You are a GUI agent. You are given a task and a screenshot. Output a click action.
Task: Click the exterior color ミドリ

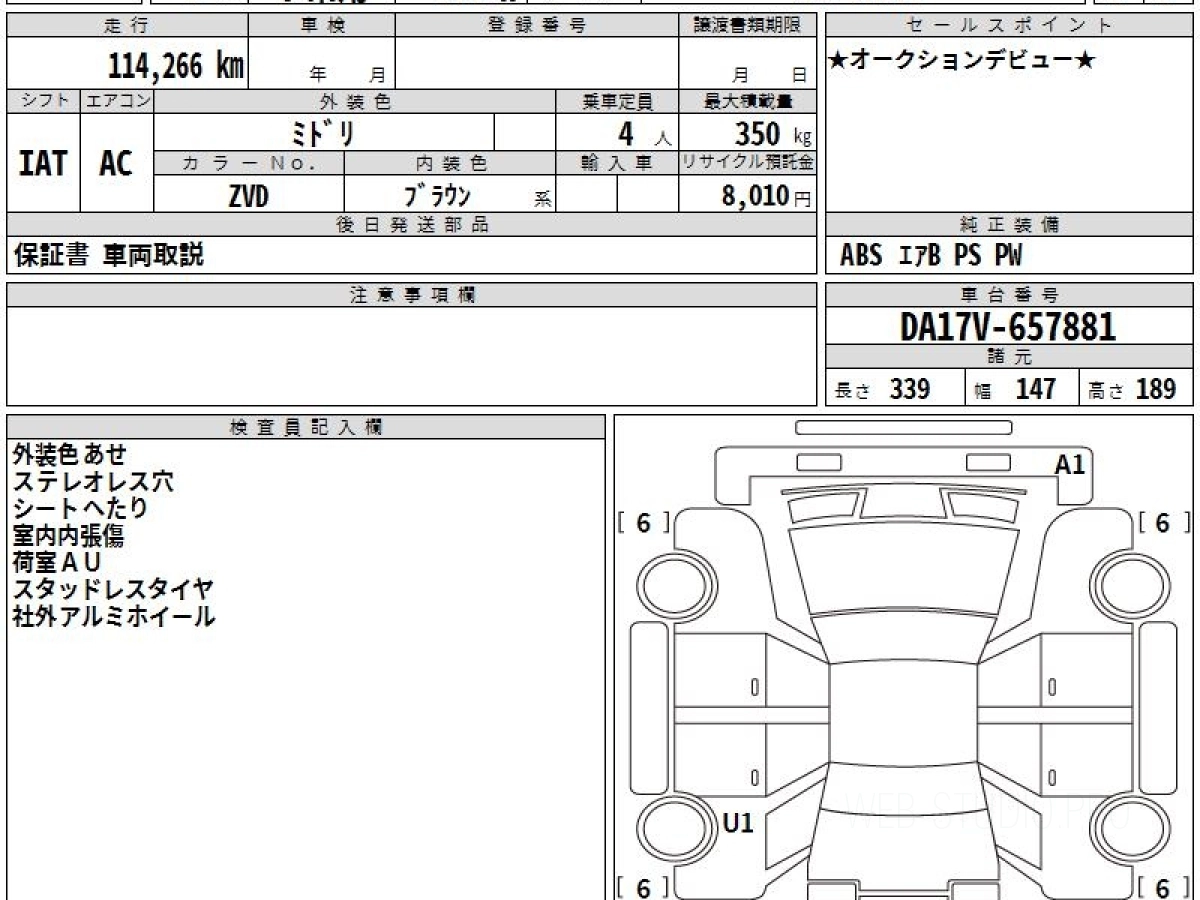click(x=324, y=132)
